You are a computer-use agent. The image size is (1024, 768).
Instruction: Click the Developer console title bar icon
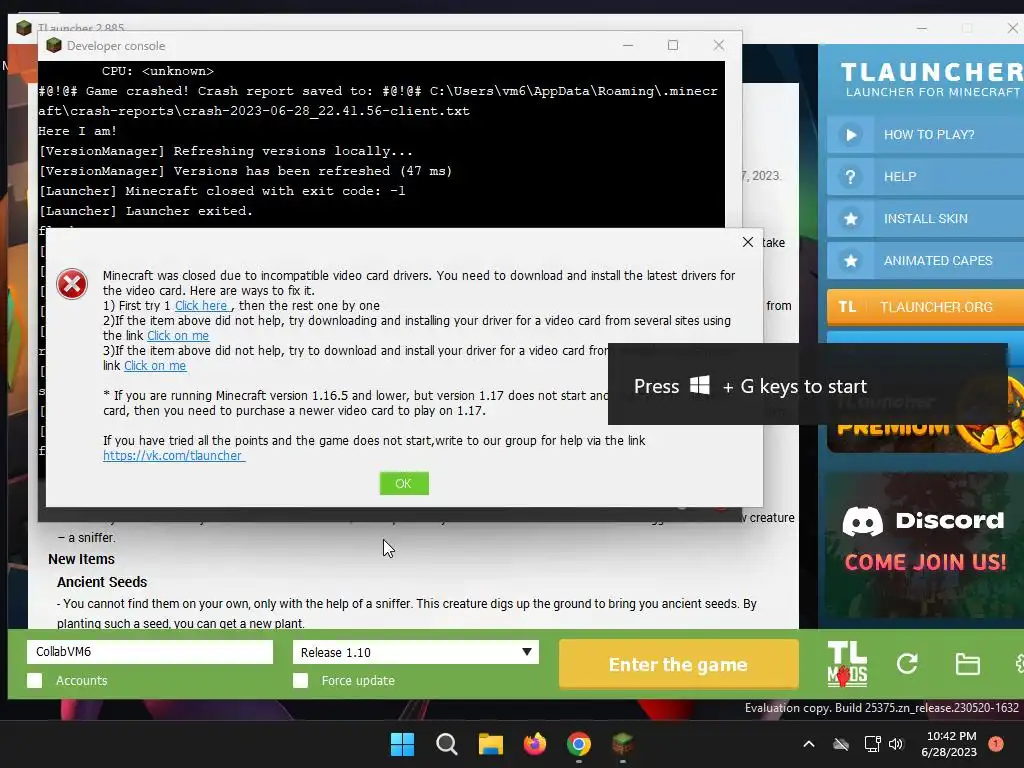pos(54,45)
